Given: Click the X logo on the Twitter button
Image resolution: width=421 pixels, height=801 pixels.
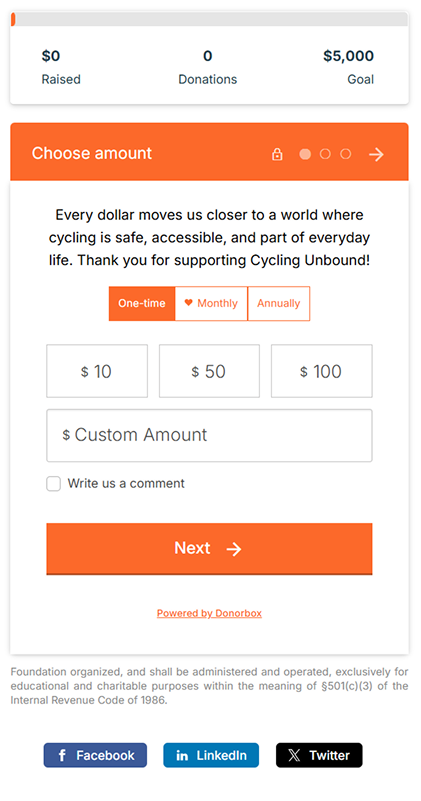Looking at the screenshot, I should (294, 756).
